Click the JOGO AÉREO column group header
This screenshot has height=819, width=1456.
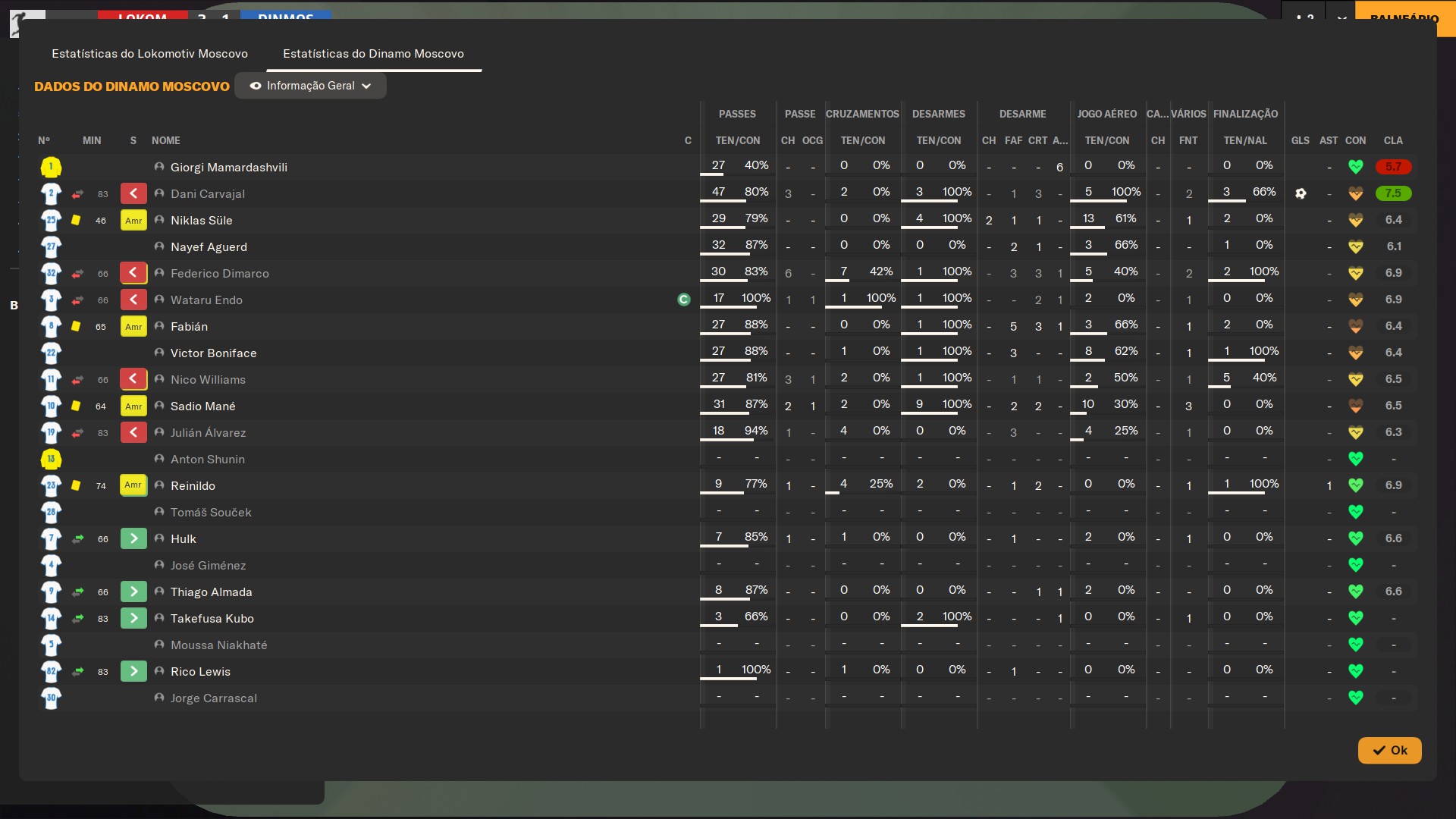[x=1107, y=114]
